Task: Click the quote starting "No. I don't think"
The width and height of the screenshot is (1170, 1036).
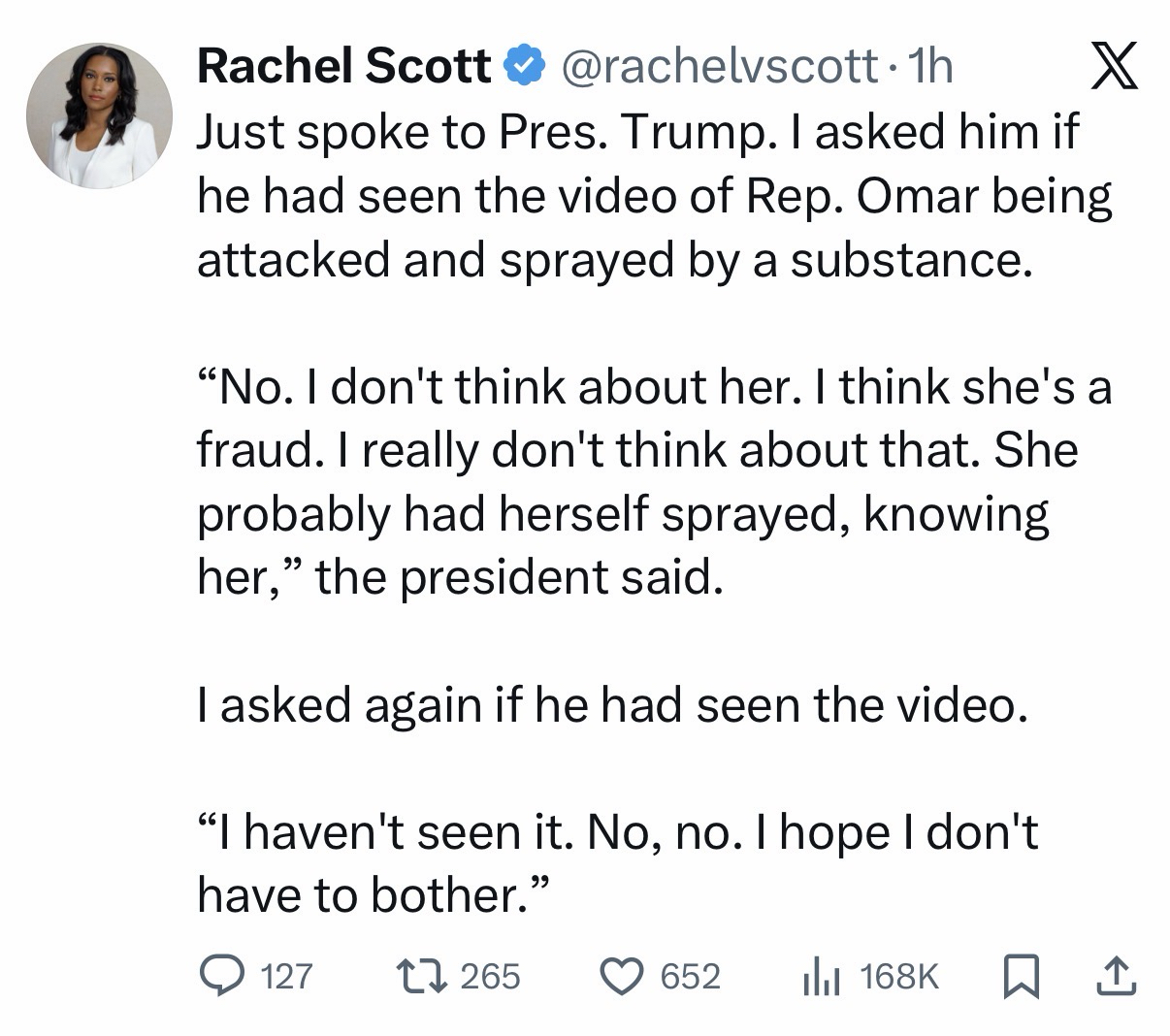Action: [x=654, y=482]
